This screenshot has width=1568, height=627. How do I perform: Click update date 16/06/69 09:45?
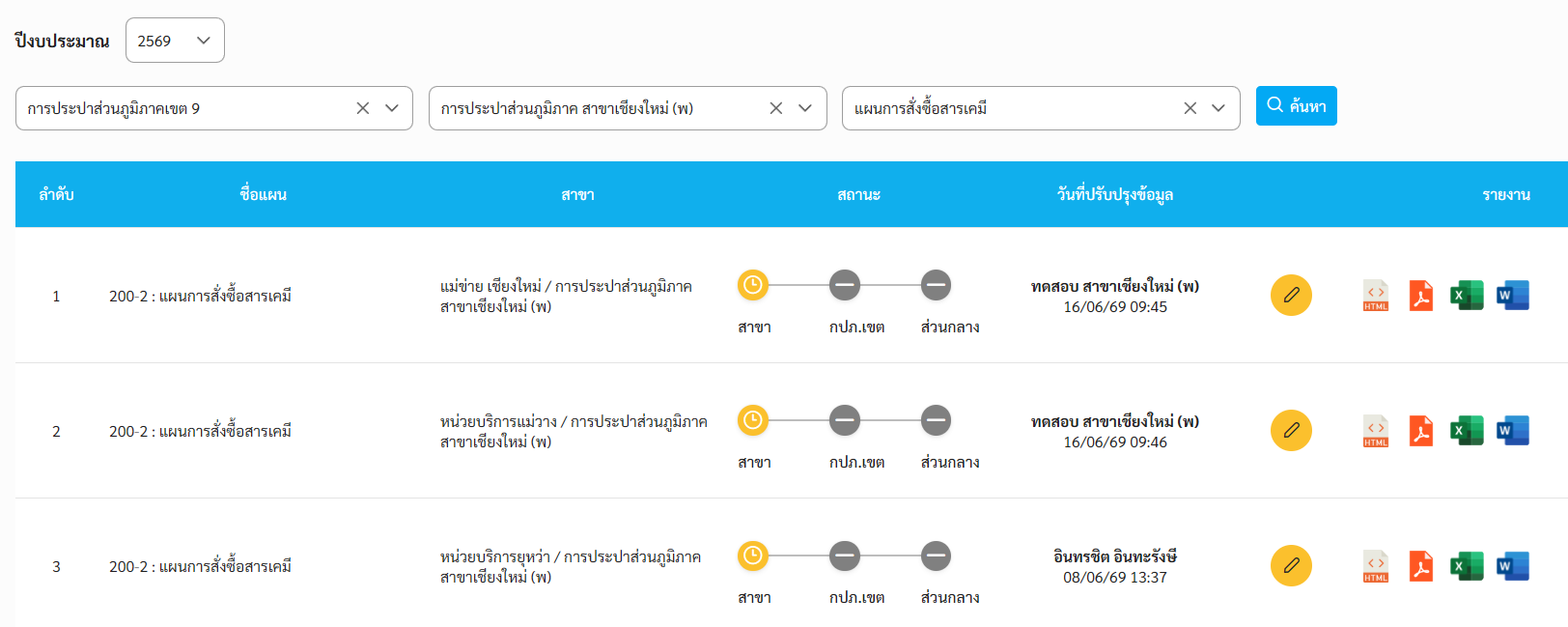(1115, 306)
